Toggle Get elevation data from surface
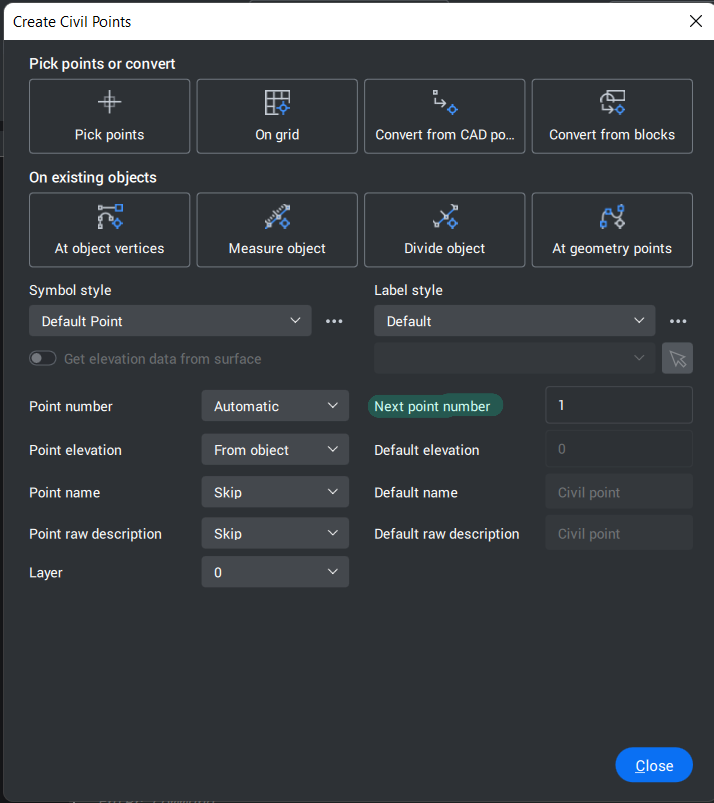The height and width of the screenshot is (803, 714). (x=43, y=358)
